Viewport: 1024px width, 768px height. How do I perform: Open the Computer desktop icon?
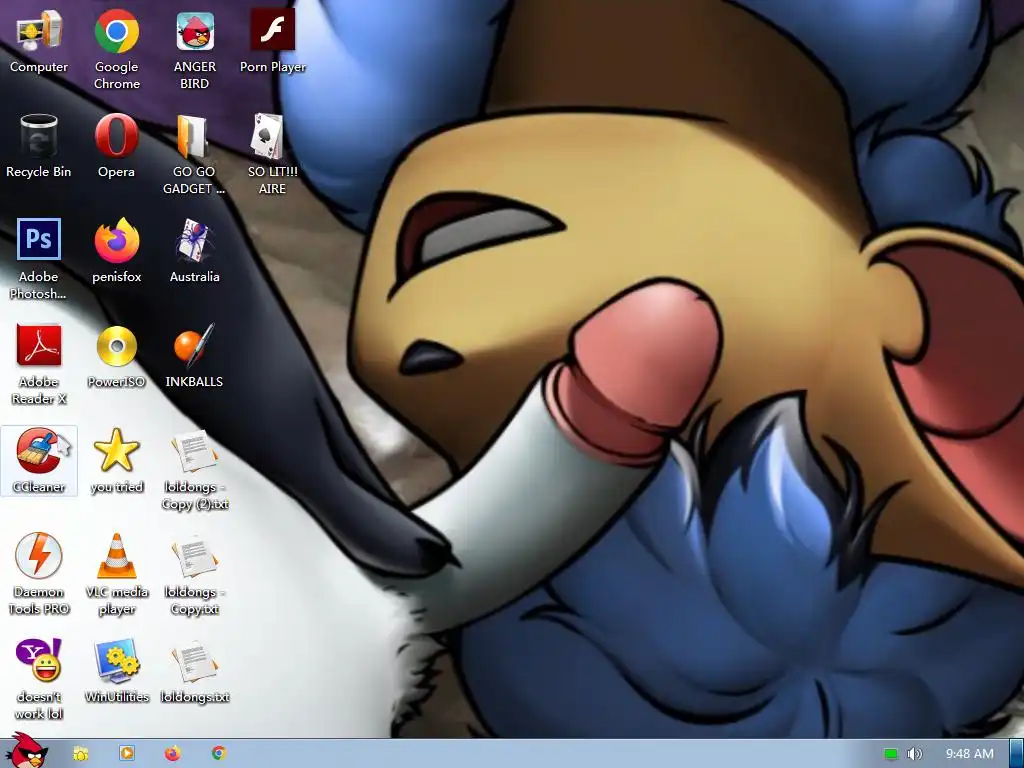point(39,42)
